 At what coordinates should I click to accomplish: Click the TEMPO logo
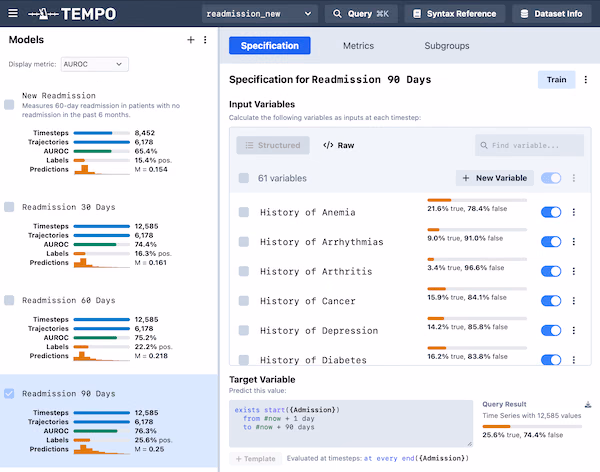tap(72, 14)
